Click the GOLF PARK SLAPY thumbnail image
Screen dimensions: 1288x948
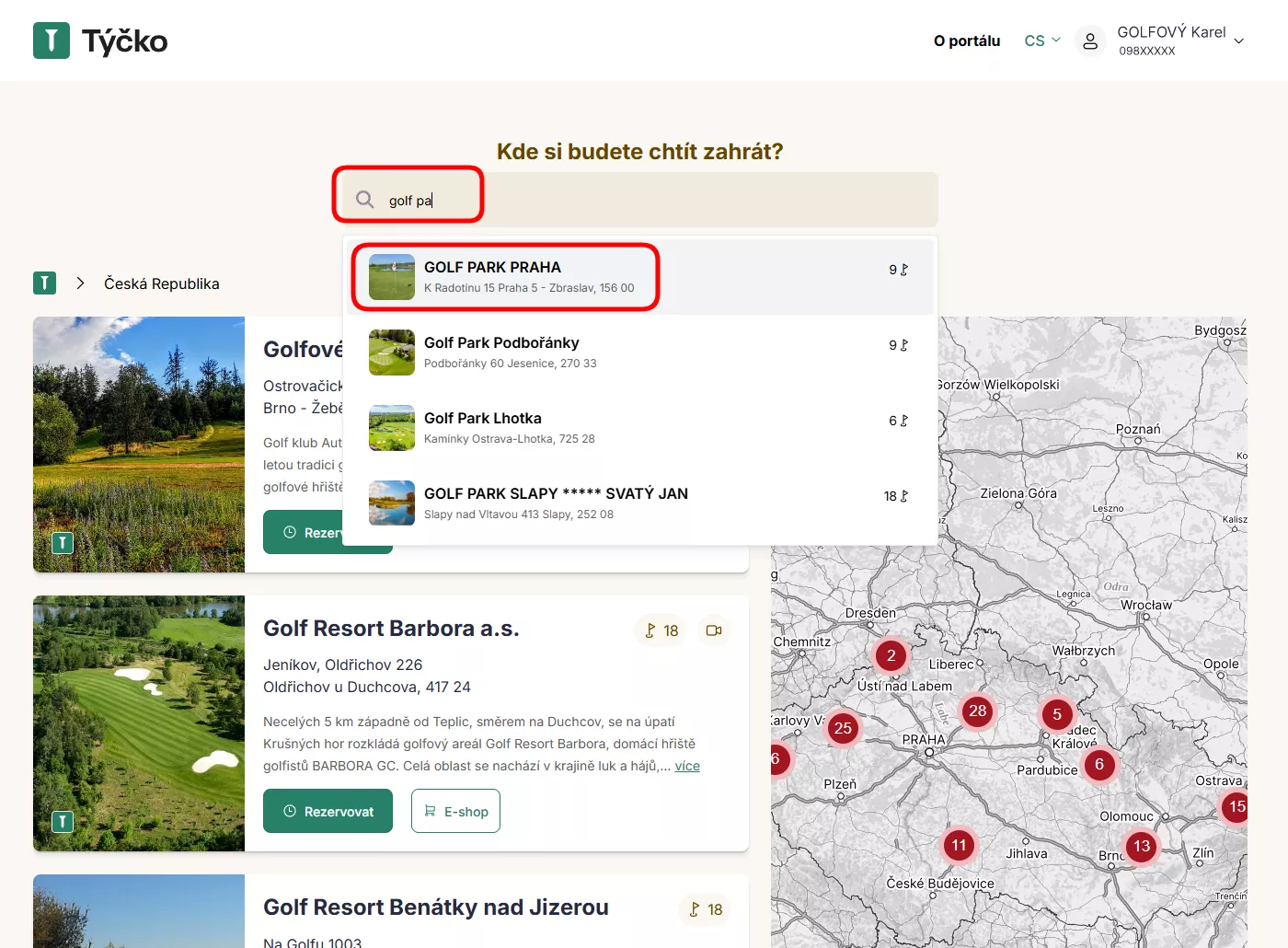(x=392, y=503)
